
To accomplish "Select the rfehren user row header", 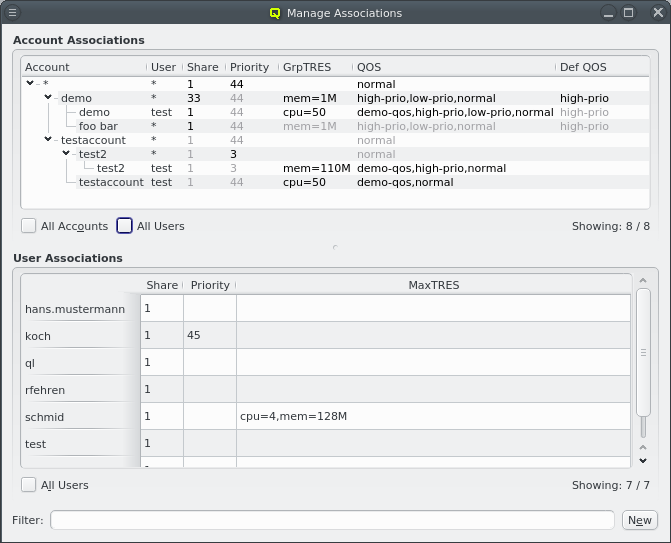I will [x=81, y=389].
